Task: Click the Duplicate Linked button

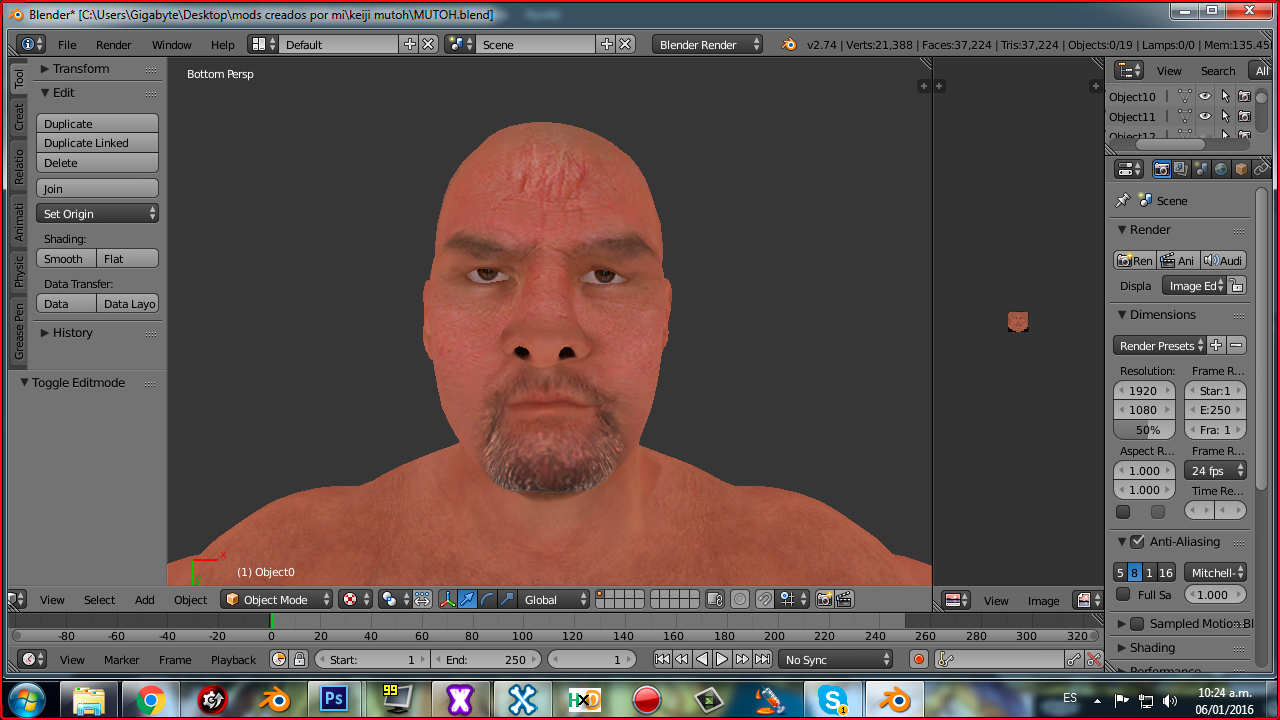Action: coord(98,143)
